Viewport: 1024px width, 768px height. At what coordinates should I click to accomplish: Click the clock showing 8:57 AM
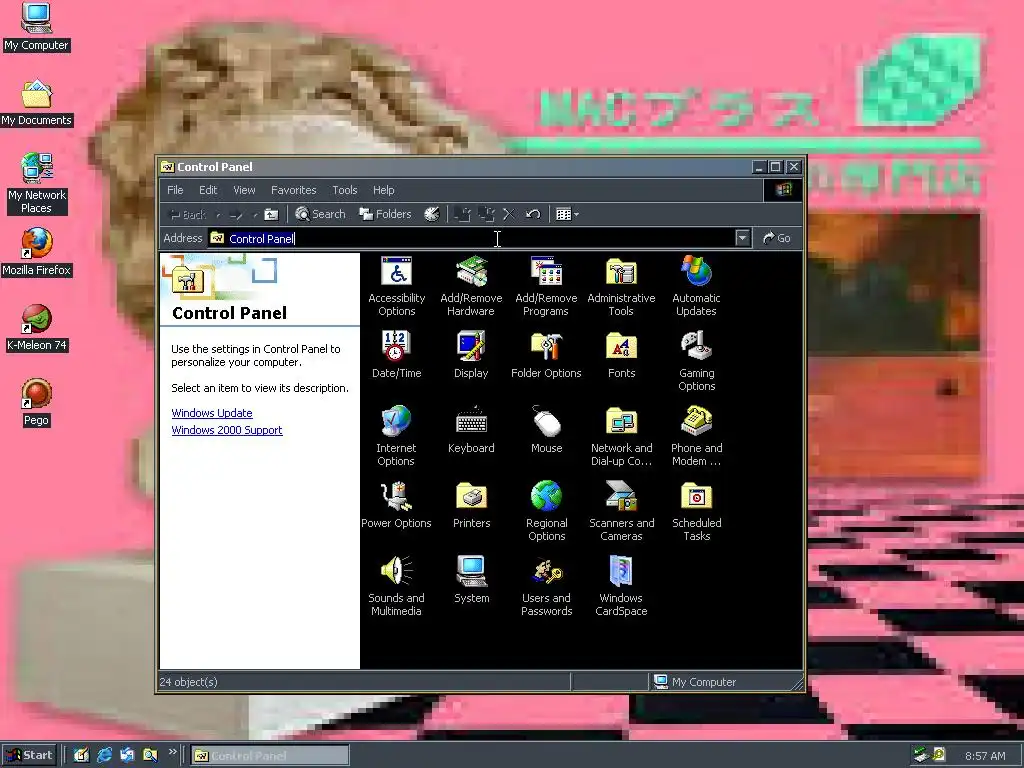click(x=985, y=756)
